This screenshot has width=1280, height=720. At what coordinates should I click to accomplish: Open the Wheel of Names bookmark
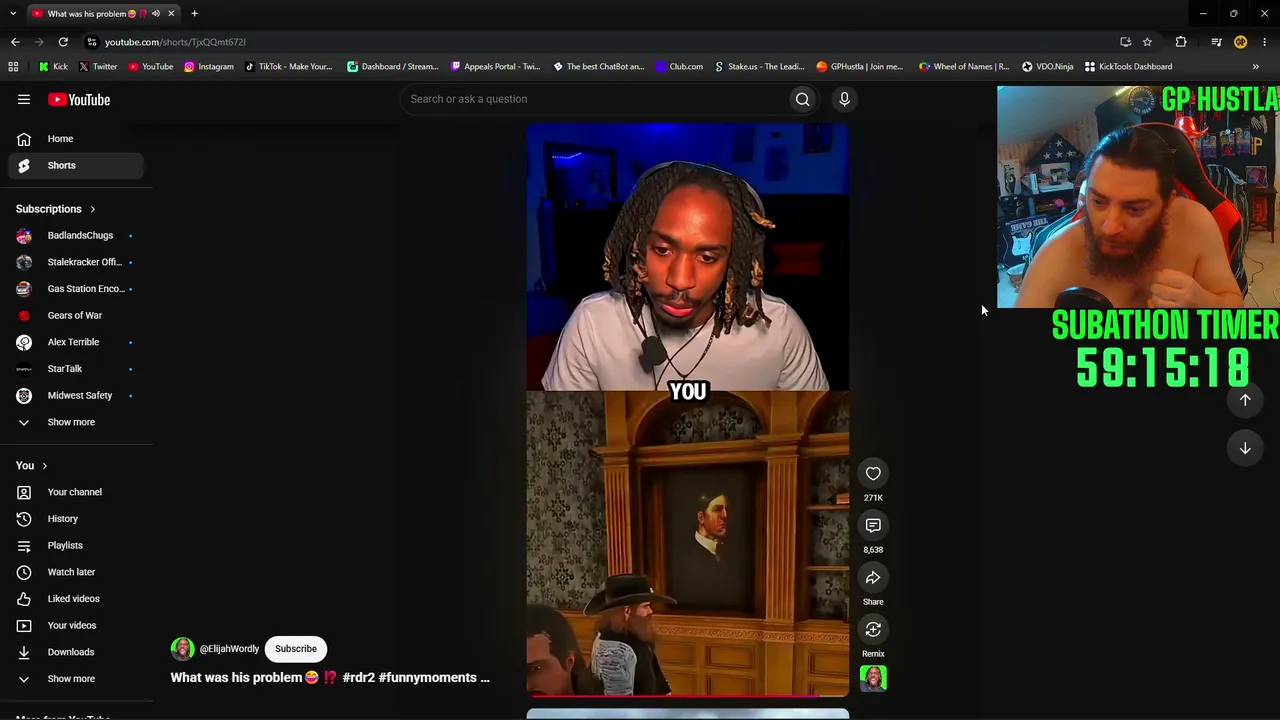[964, 67]
